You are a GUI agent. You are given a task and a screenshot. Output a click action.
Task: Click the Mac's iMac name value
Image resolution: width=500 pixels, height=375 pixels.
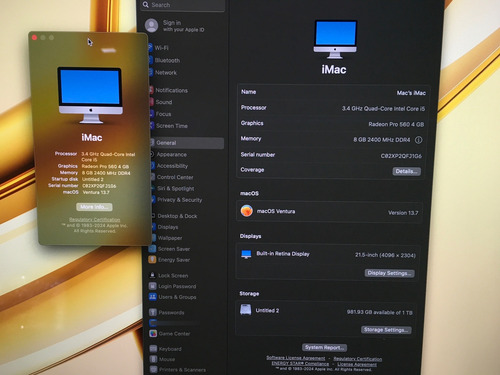tap(411, 93)
